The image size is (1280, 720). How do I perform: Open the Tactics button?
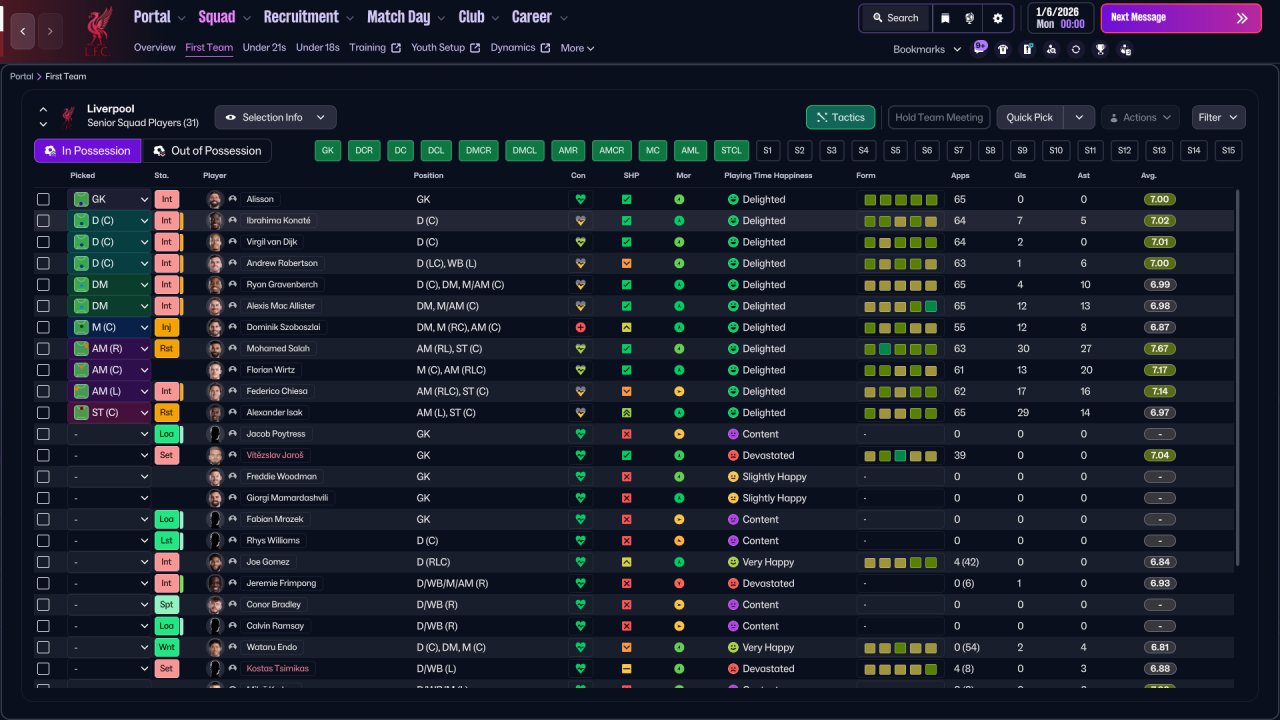click(841, 117)
